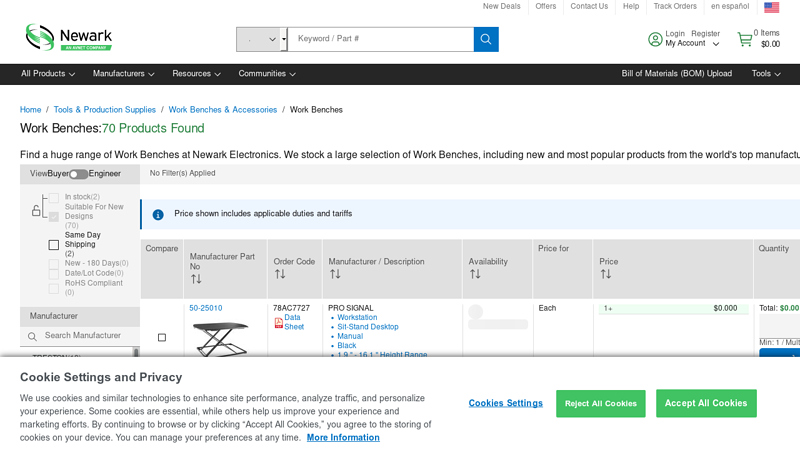Click the blue search magnifier button
The height and width of the screenshot is (450, 800).
tap(486, 39)
